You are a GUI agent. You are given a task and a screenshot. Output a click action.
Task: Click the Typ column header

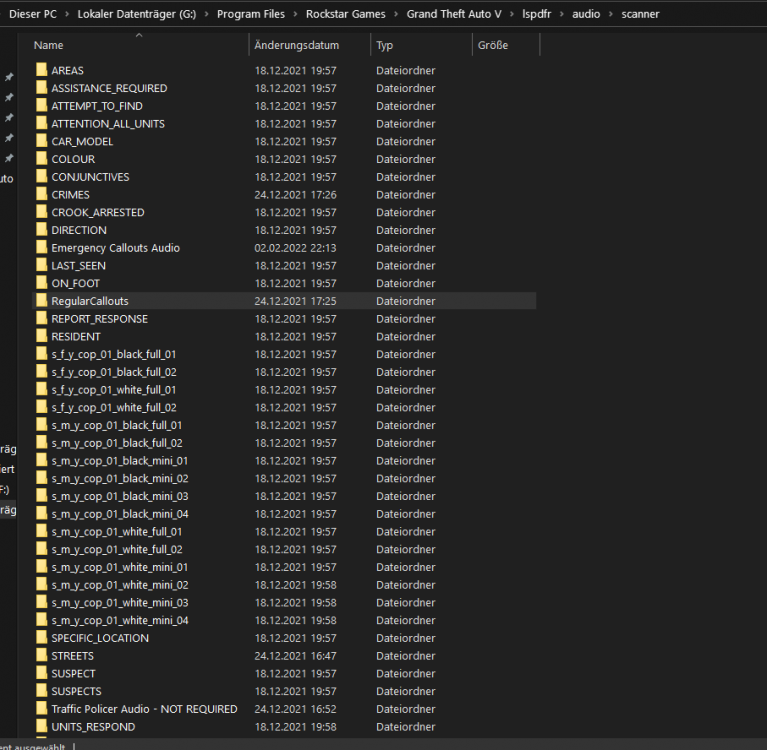click(385, 45)
